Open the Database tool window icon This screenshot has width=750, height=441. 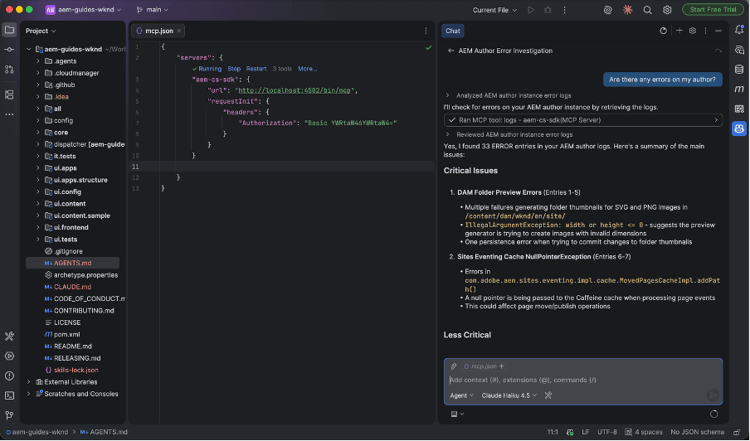[739, 69]
